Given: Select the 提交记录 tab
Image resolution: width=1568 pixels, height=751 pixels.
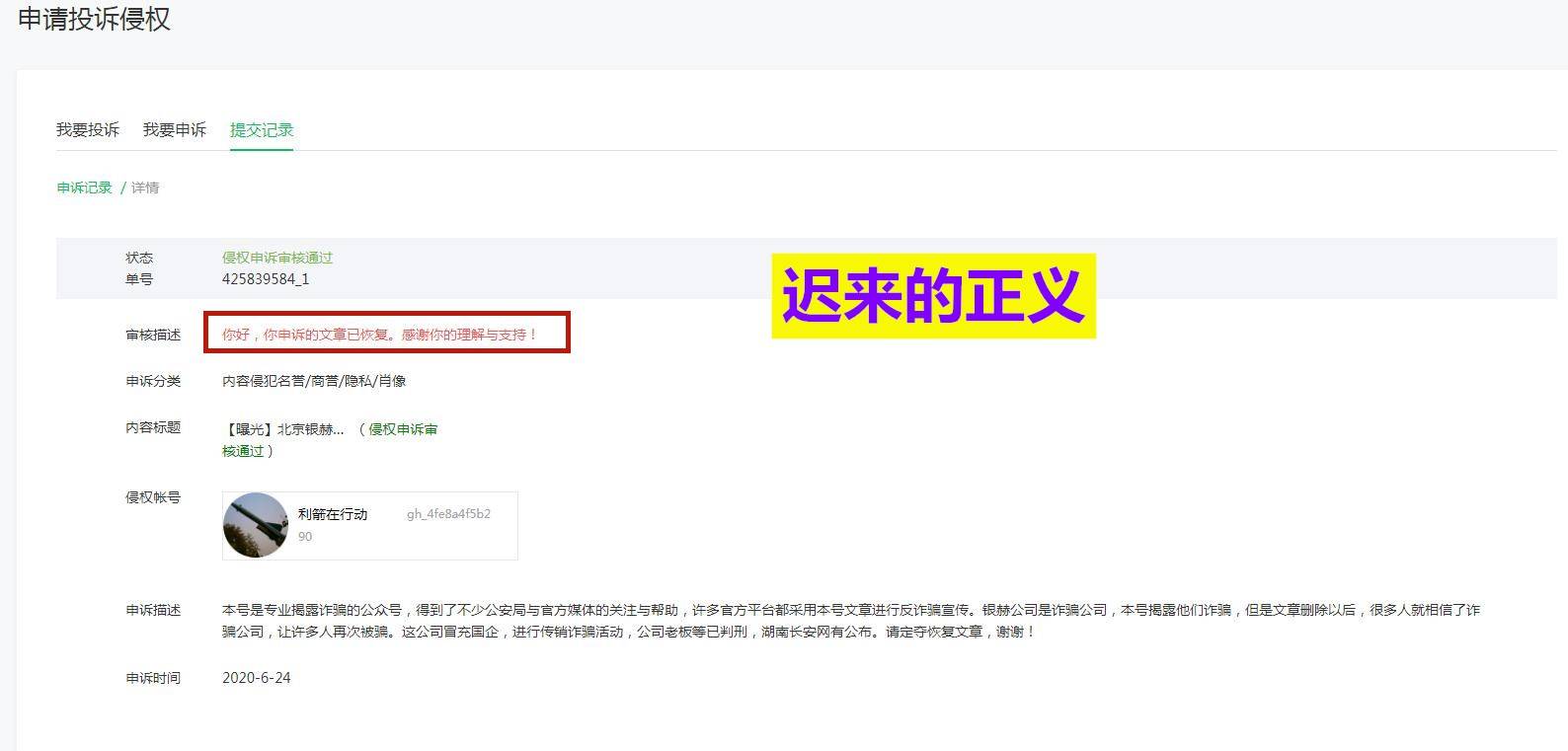Looking at the screenshot, I should click(x=262, y=129).
